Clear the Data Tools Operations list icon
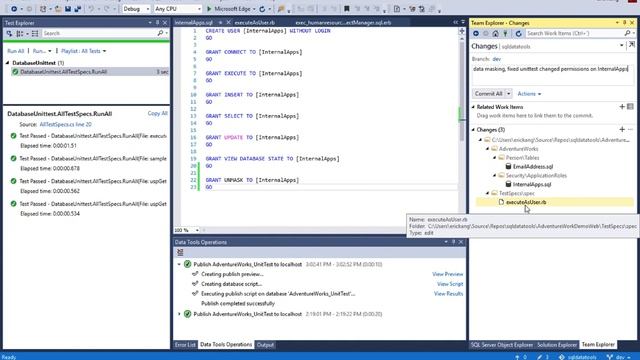This screenshot has width=640, height=360. pyautogui.click(x=180, y=253)
